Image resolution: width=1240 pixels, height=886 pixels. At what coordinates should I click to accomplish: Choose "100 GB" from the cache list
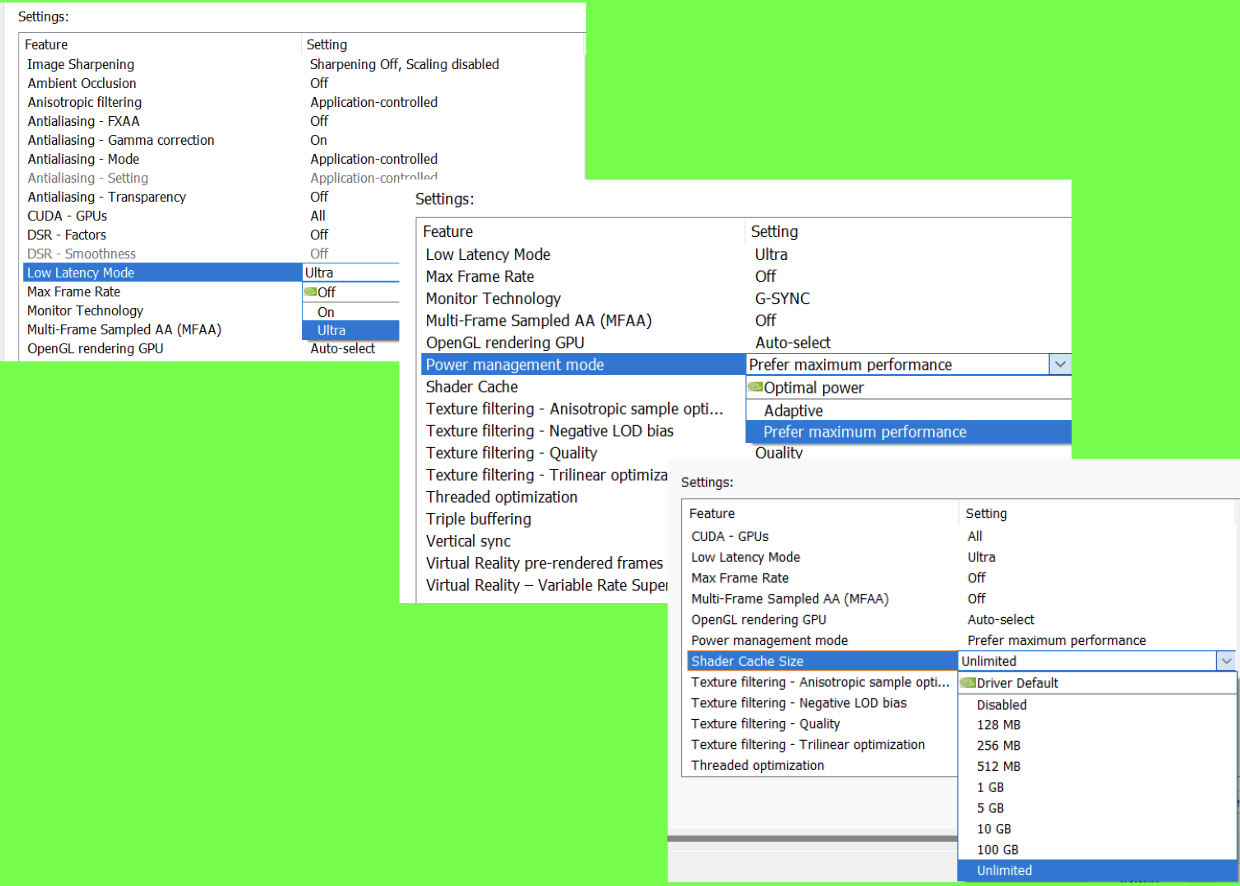(997, 849)
